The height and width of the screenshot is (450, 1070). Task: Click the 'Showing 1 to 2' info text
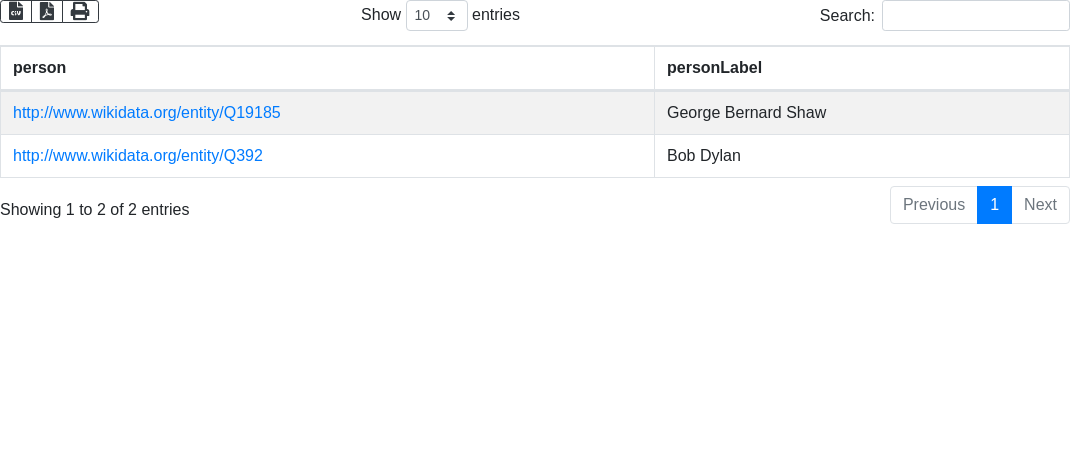click(94, 210)
